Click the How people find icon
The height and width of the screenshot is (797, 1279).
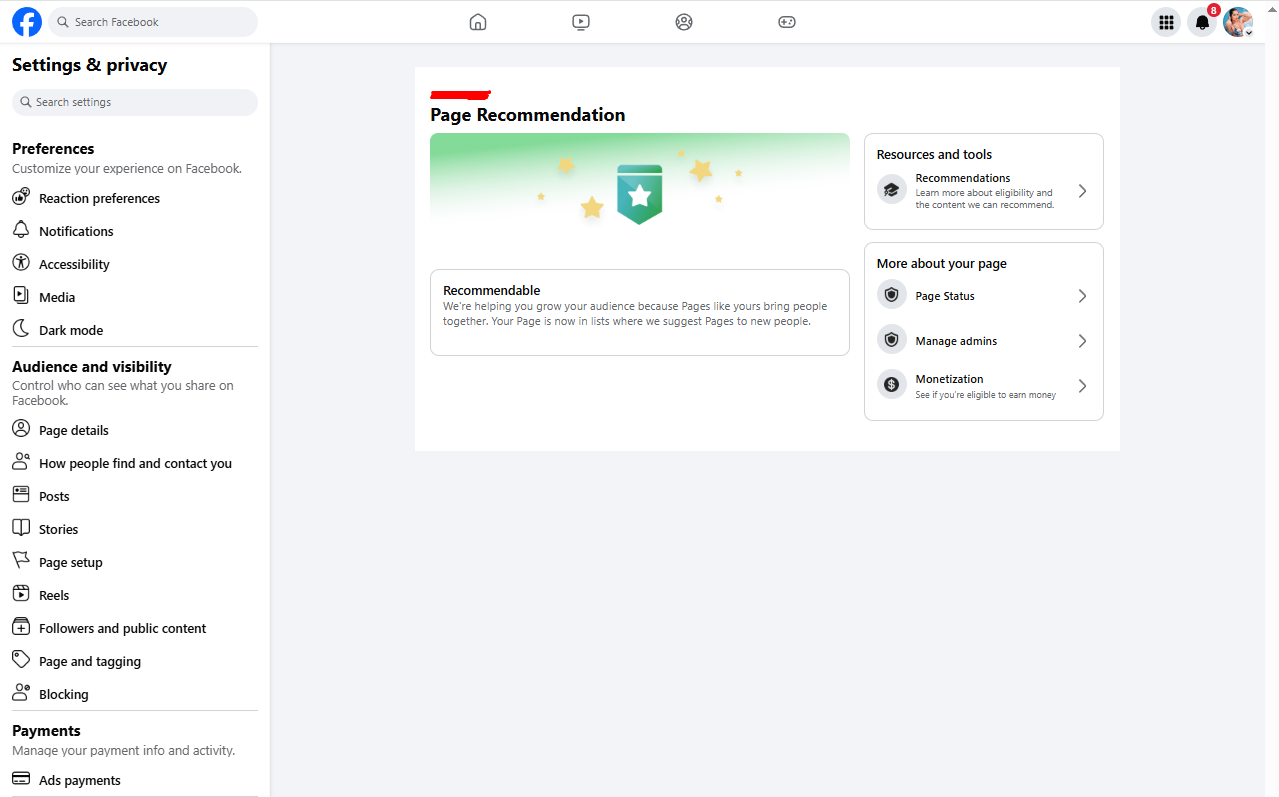click(21, 462)
